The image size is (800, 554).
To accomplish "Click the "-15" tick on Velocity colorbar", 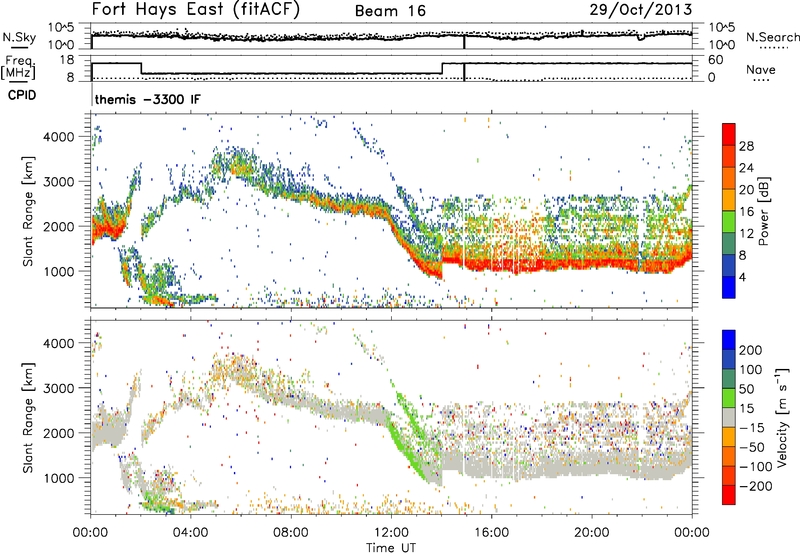I will 752,428.
